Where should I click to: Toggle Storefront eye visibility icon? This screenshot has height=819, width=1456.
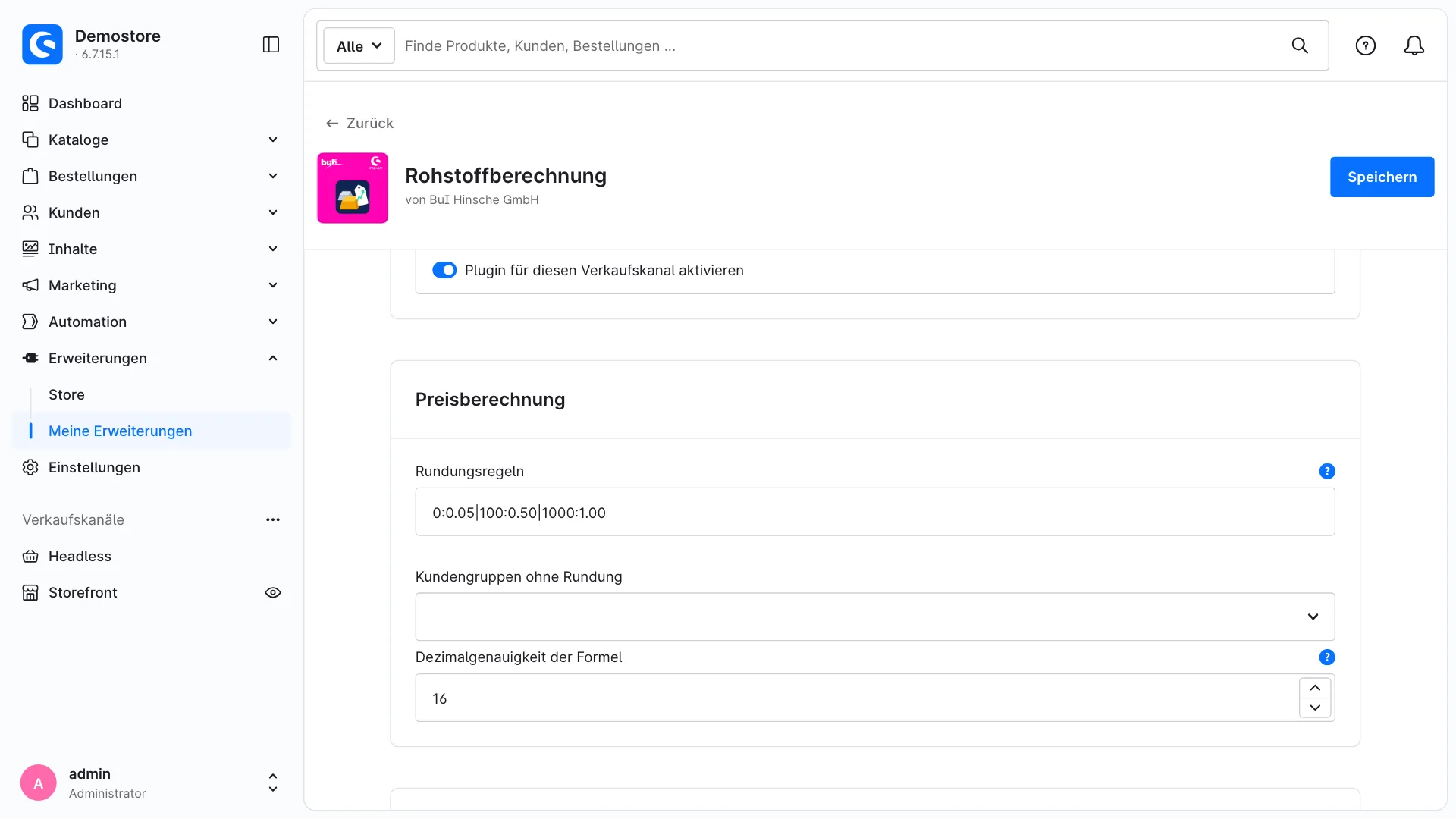273,592
